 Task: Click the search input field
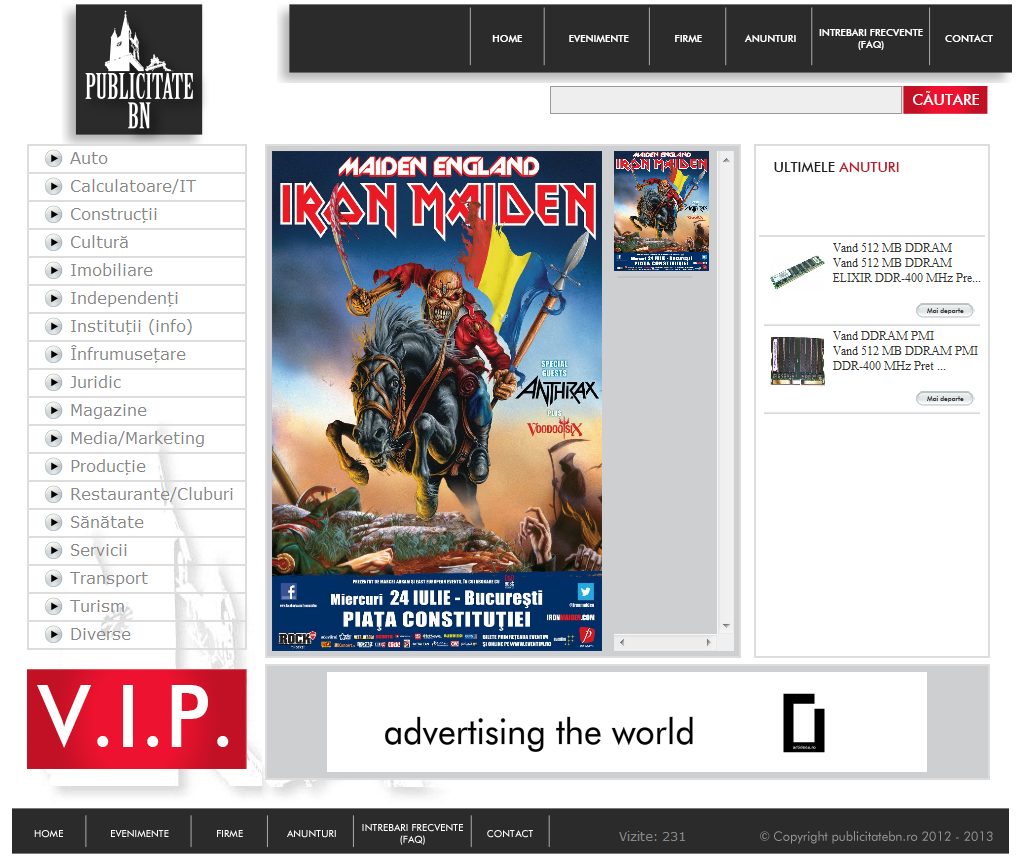coord(725,99)
